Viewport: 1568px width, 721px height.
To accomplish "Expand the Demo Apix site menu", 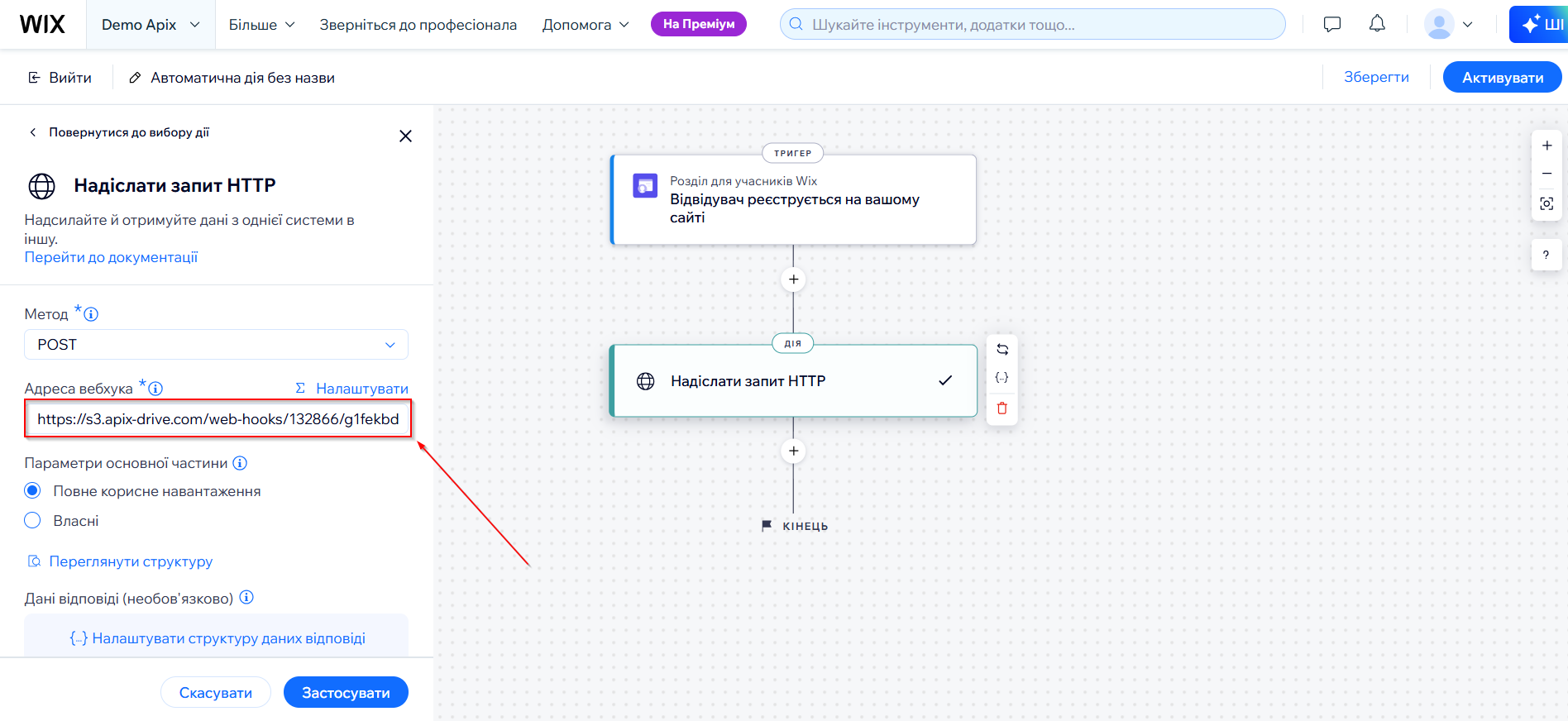I will click(x=151, y=25).
